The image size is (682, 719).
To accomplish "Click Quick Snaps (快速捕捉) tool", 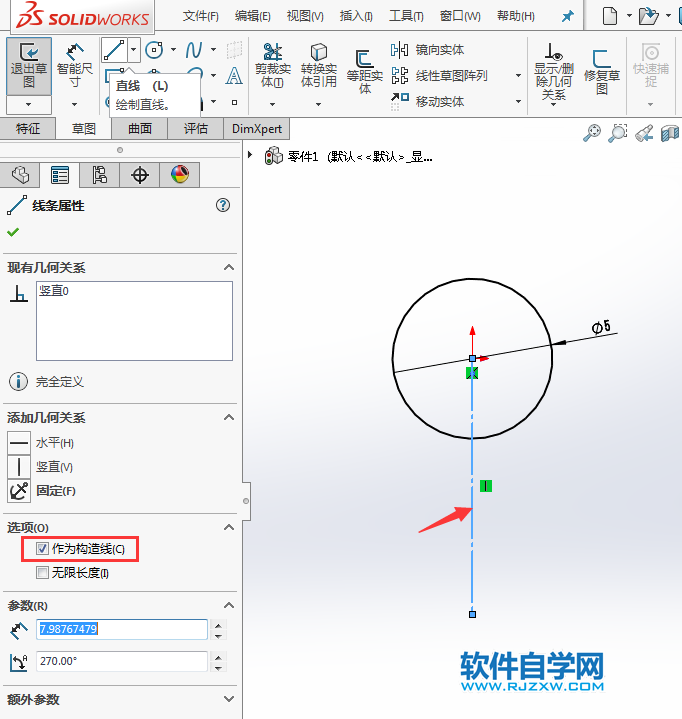I will point(650,66).
